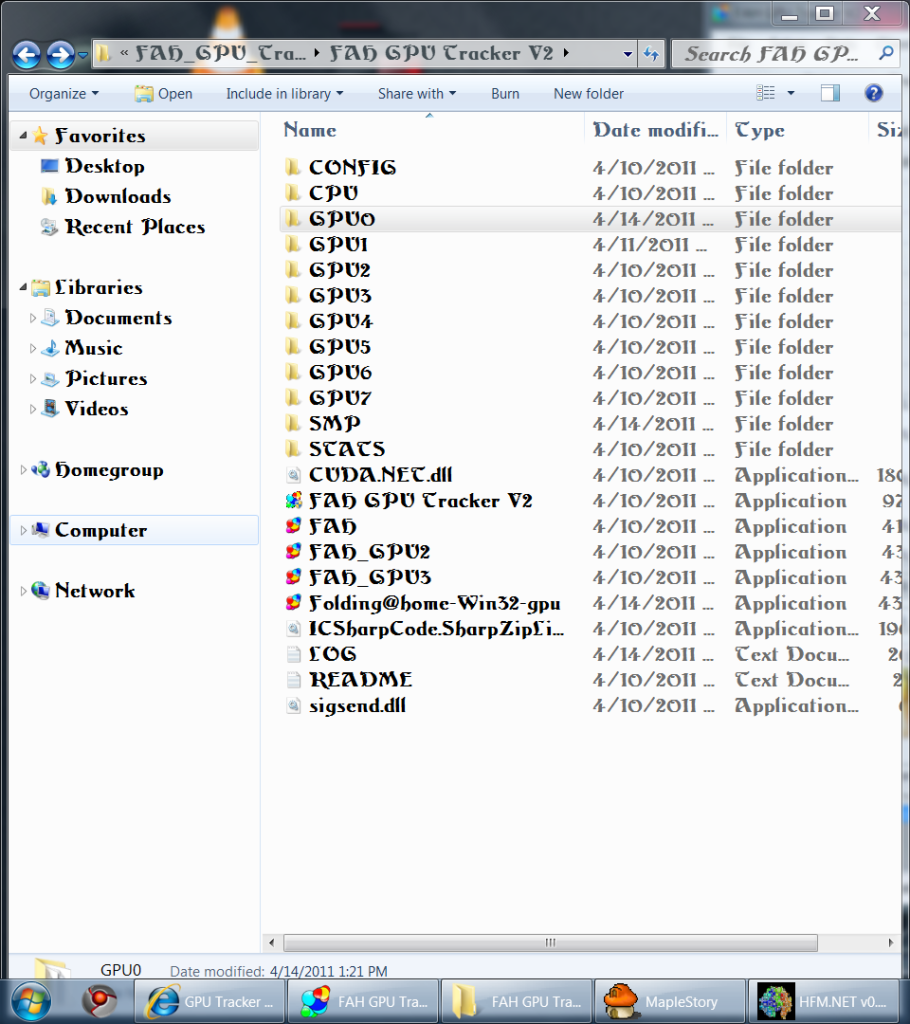
Task: Select the GPU6 folder icon
Action: coord(293,372)
